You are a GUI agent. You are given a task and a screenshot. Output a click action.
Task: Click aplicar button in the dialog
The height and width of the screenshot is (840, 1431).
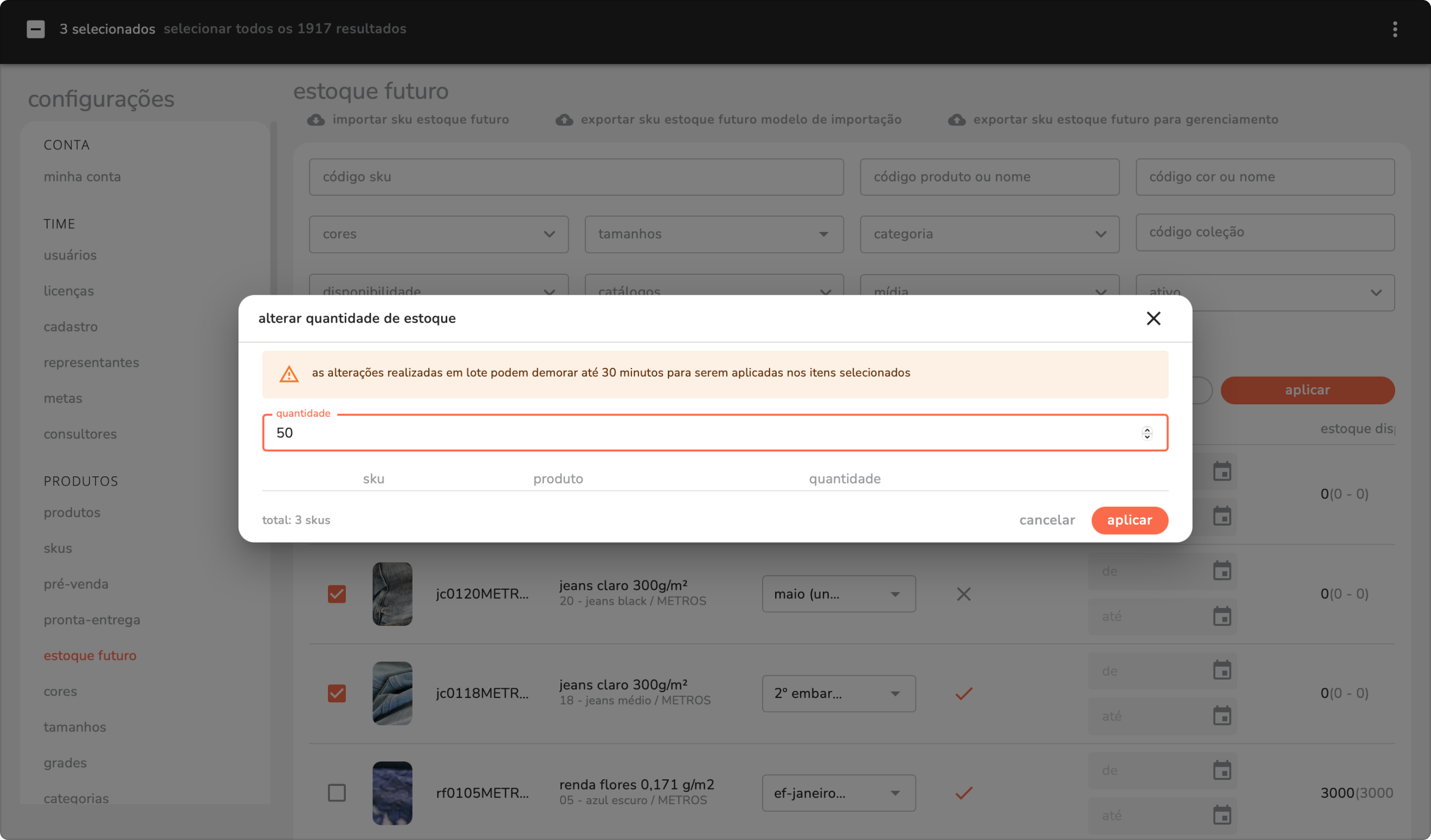point(1129,520)
